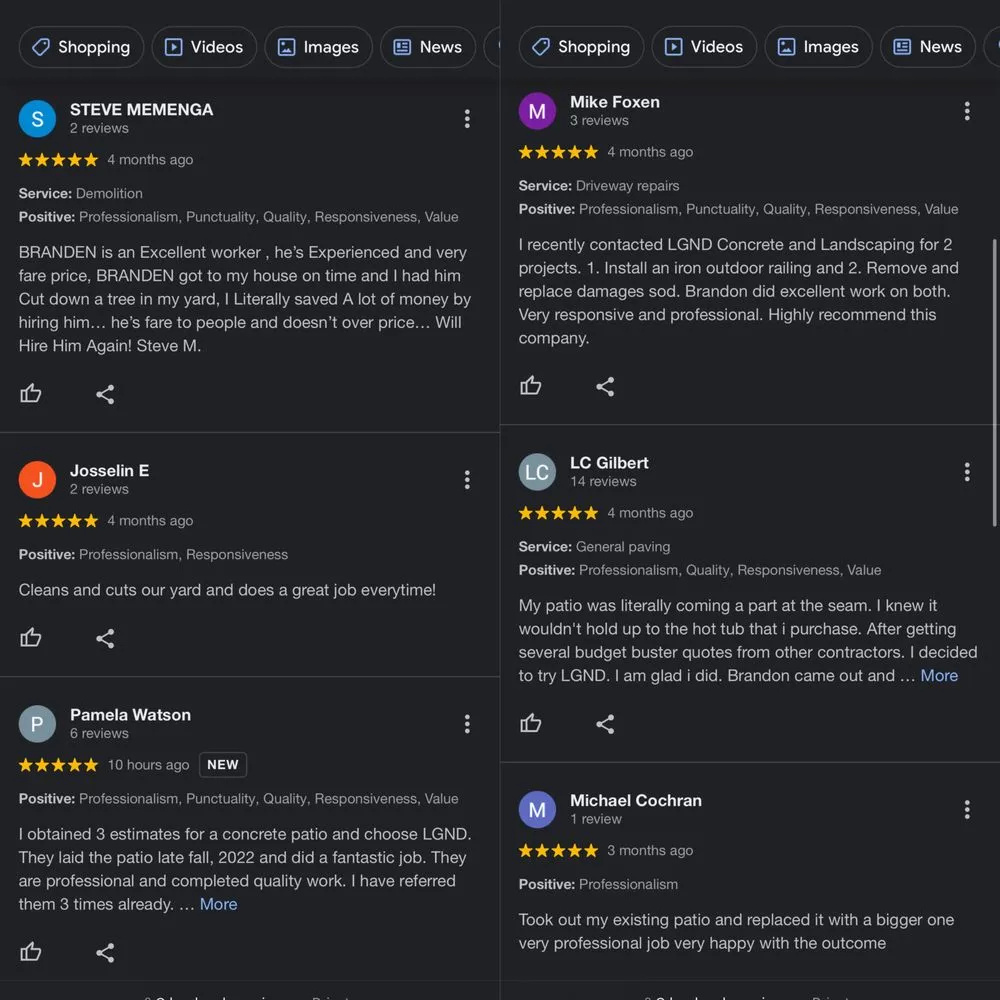Open Shopping filter in left panel
Screen dimensions: 1000x1000
click(81, 47)
